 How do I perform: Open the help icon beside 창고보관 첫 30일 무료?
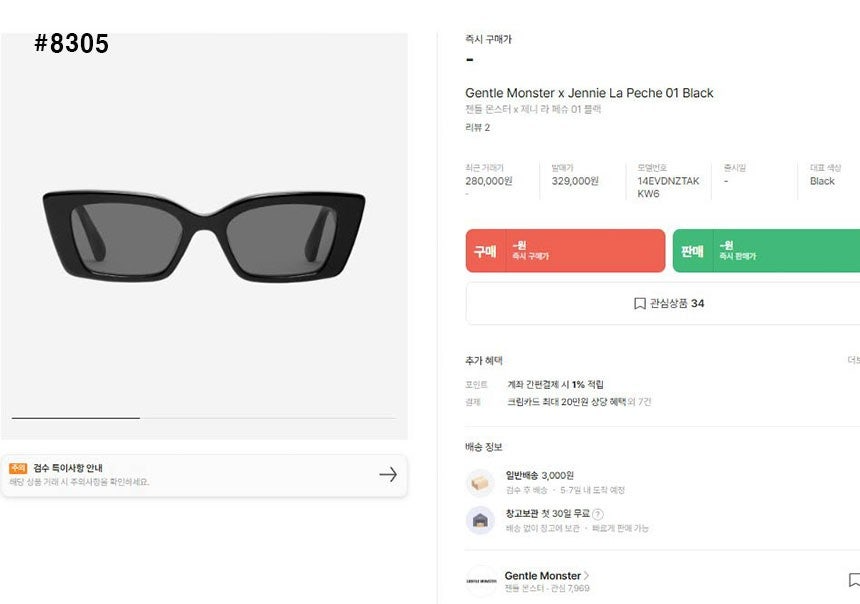tap(598, 514)
